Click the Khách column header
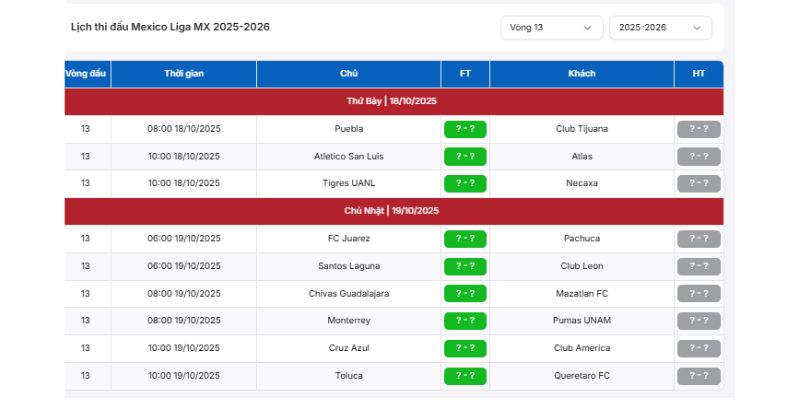This screenshot has width=800, height=400. tap(582, 74)
